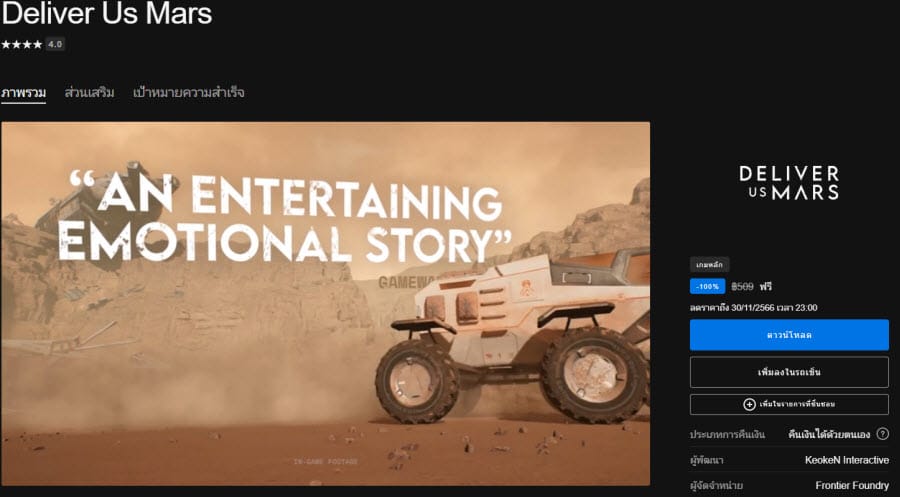Click the -100% discount badge
Viewport: 900px width, 497px height.
click(x=707, y=286)
